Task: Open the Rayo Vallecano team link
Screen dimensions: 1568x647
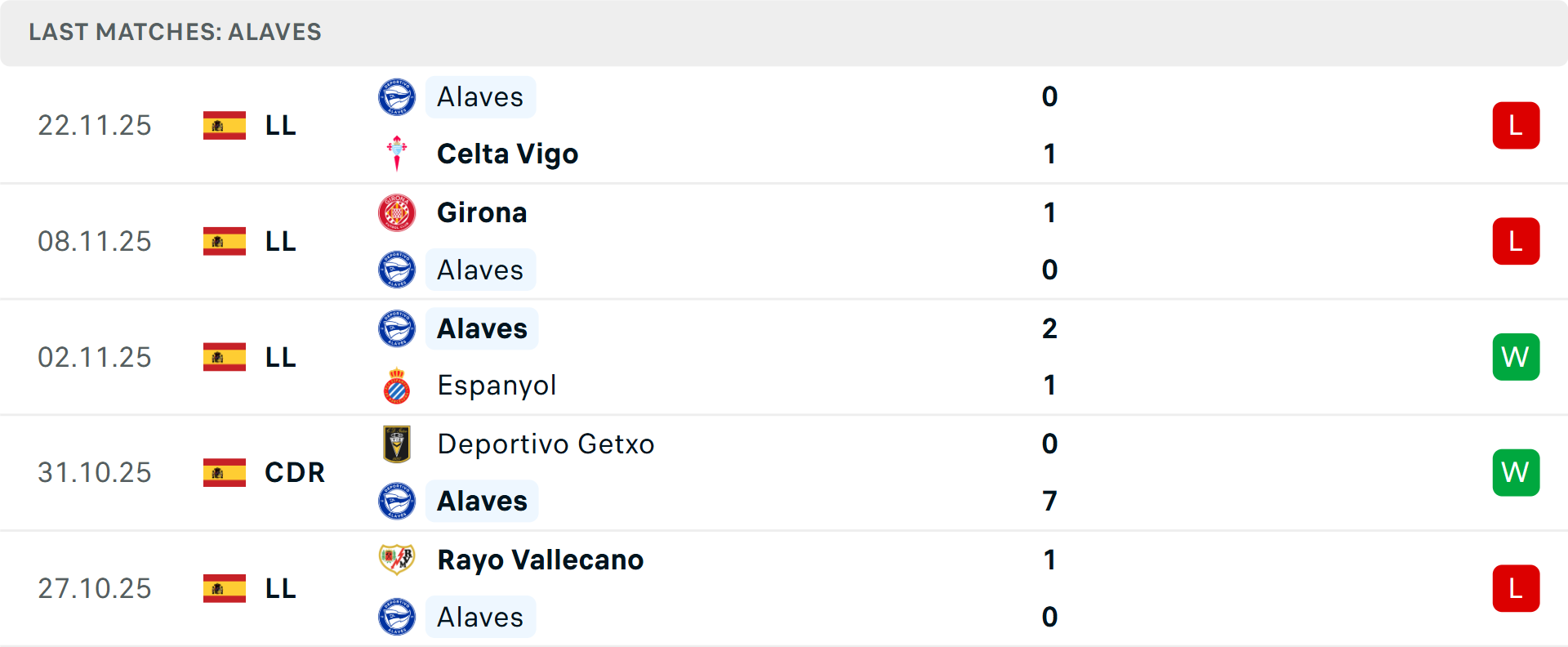Action: pos(540,560)
